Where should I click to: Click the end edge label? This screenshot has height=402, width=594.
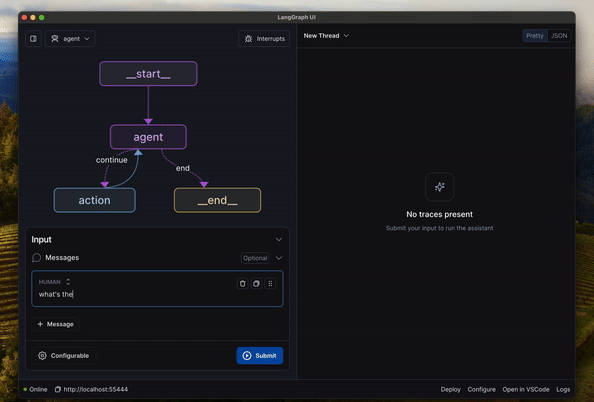click(x=183, y=168)
